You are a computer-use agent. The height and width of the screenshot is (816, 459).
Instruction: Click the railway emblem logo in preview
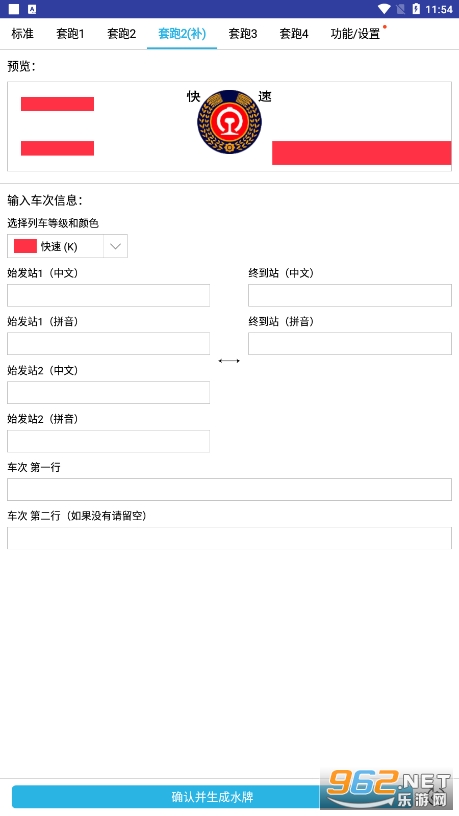(x=229, y=122)
